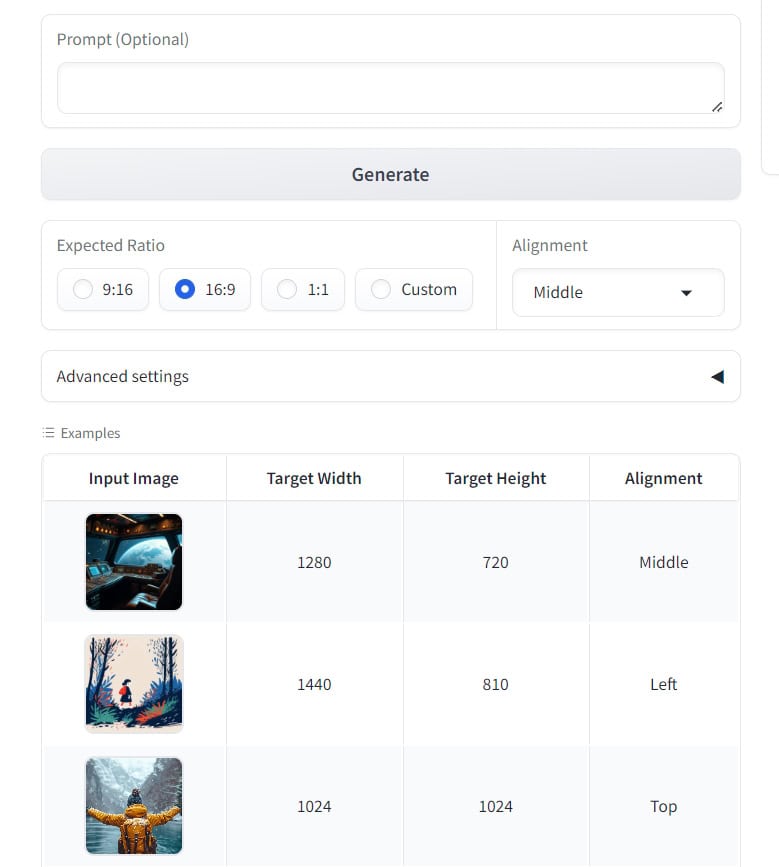Click the 810 target height cell
The image size is (779, 867).
[x=495, y=684]
